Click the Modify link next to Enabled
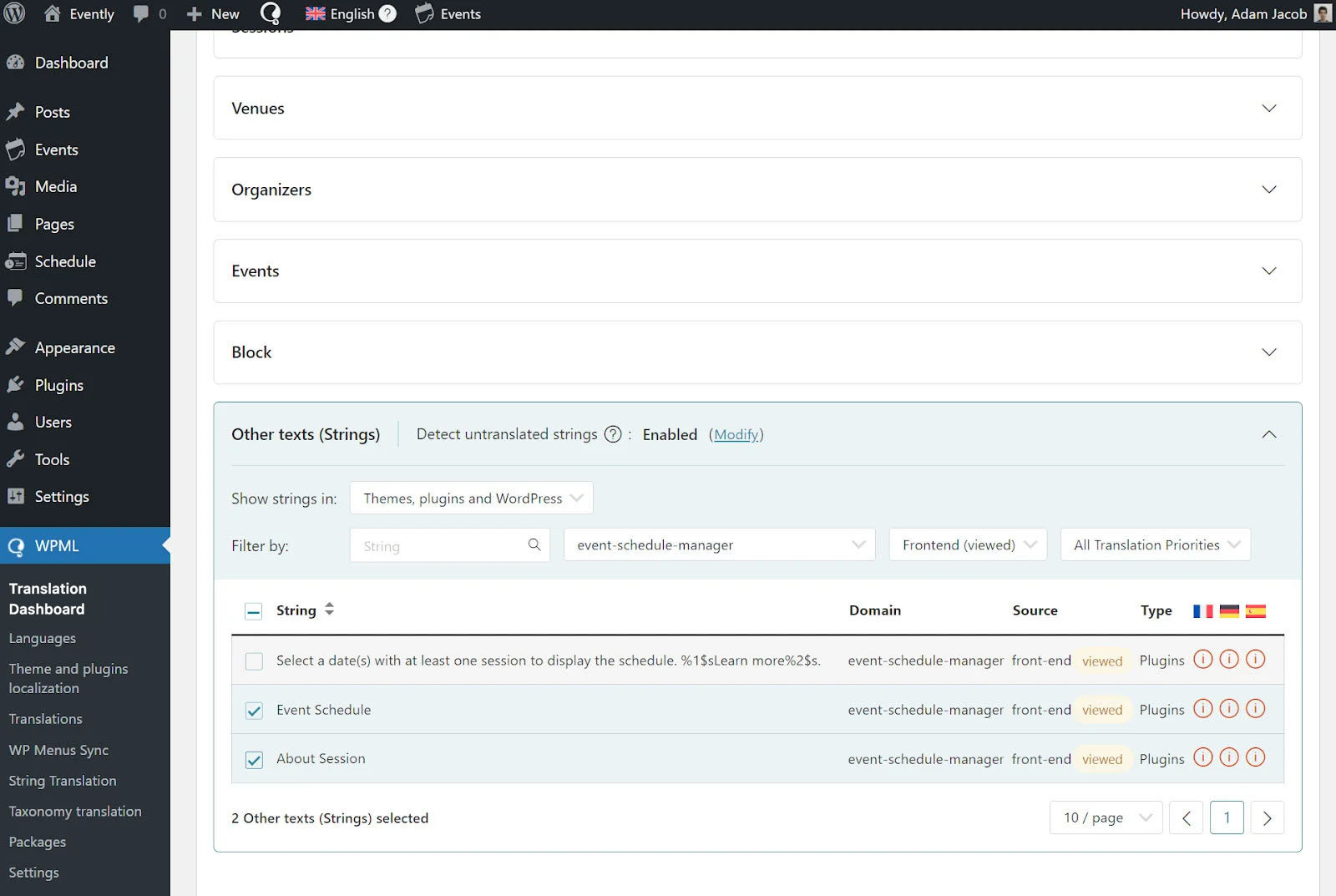 coord(736,434)
